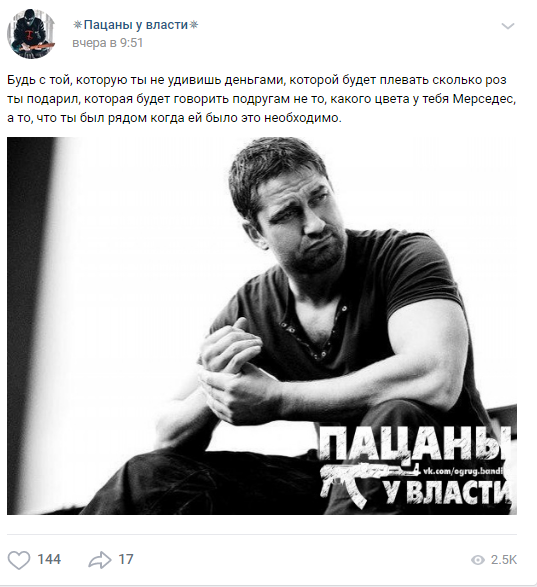Image resolution: width=537 pixels, height=587 pixels.
Task: Click the ПАЦАНЫ watermark text on the photo
Action: 415,445
